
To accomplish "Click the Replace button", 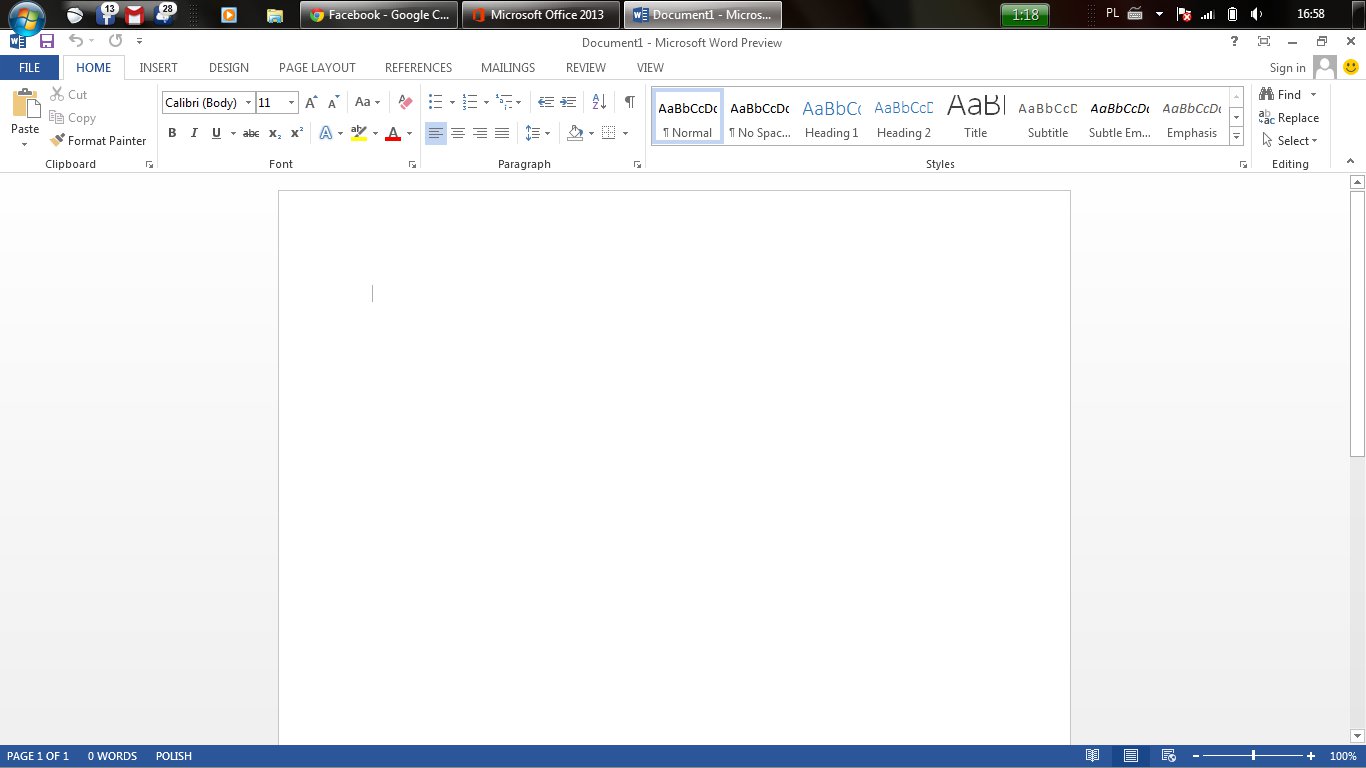I will (x=1289, y=118).
